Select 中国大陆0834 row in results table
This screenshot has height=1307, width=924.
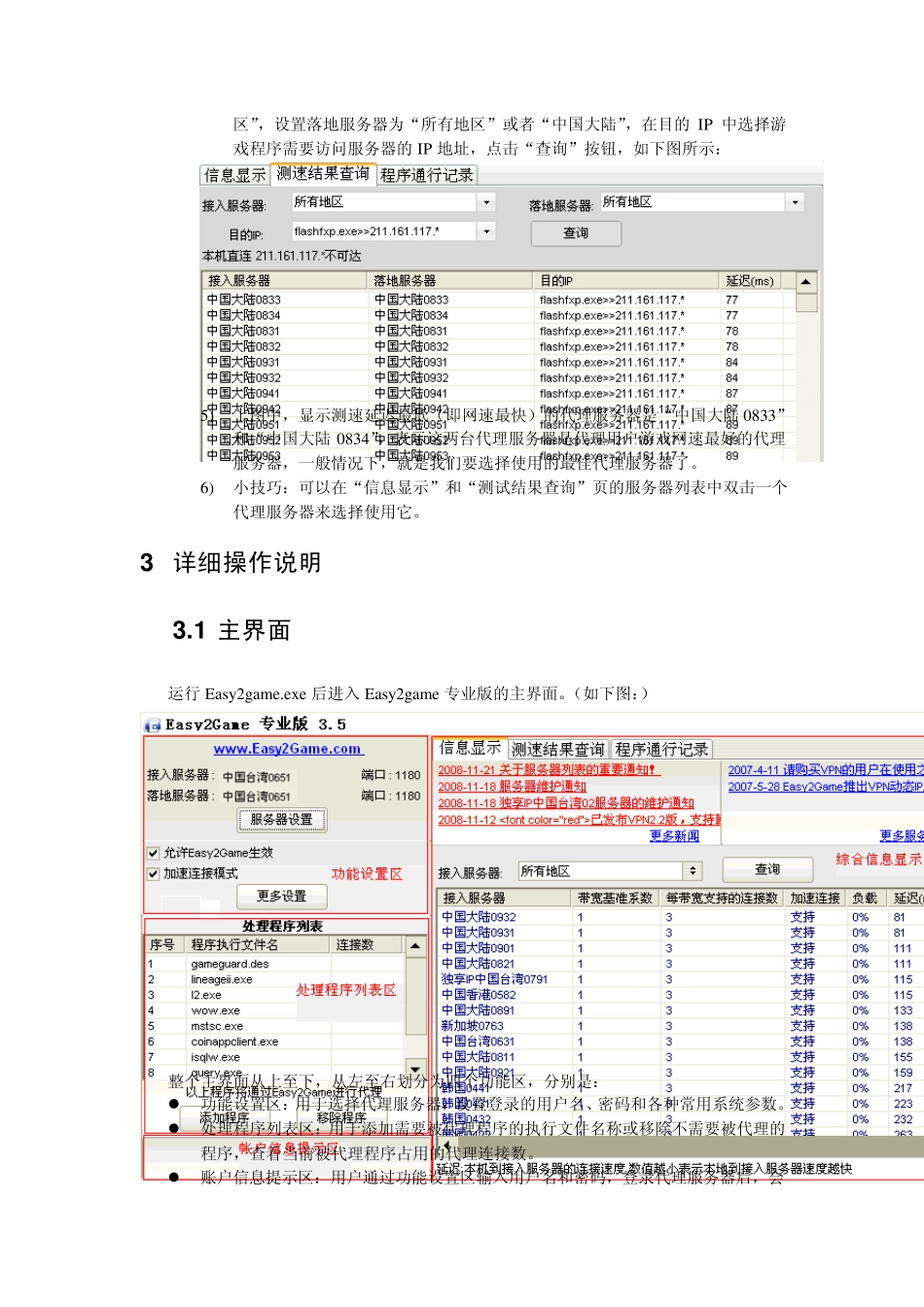click(498, 316)
